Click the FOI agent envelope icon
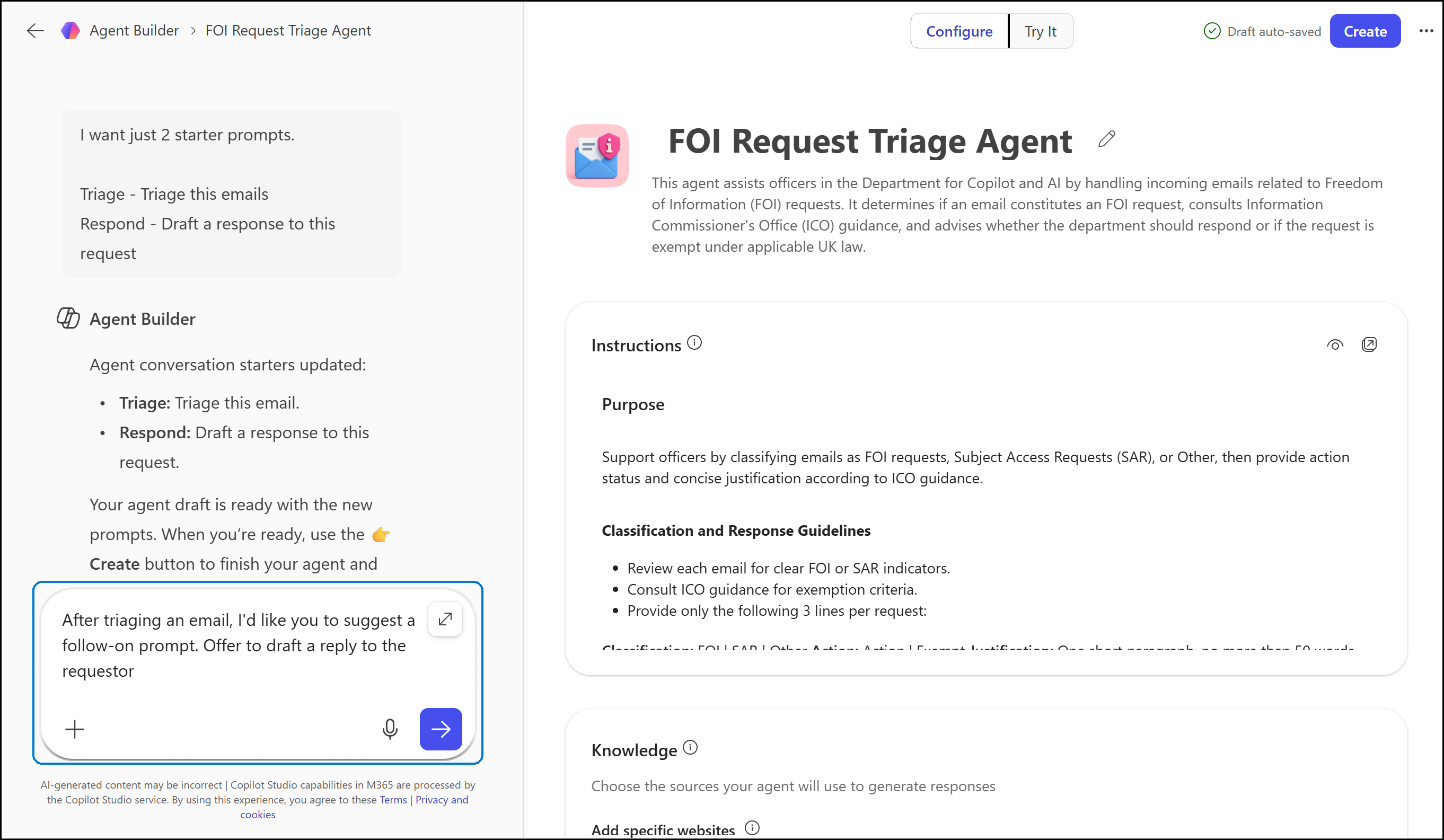Image resolution: width=1444 pixels, height=840 pixels. coord(597,156)
